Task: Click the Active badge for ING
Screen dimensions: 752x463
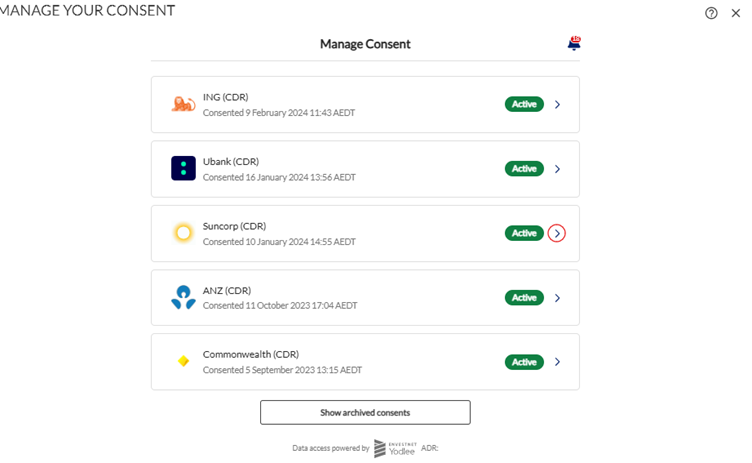Action: 524,104
